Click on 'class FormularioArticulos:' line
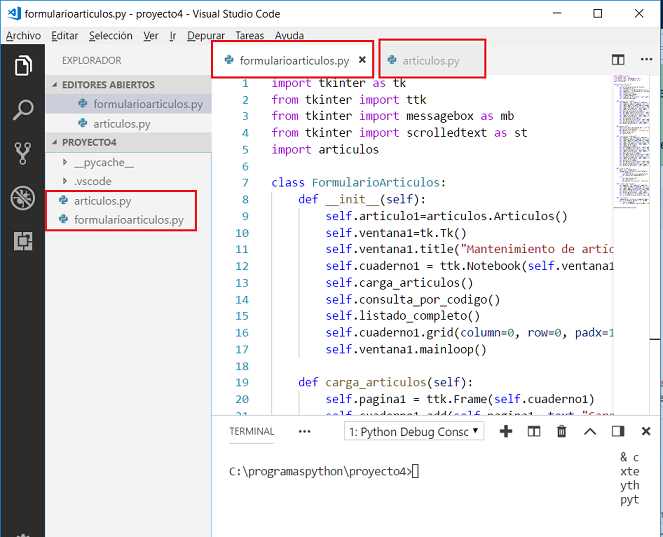 pos(359,183)
